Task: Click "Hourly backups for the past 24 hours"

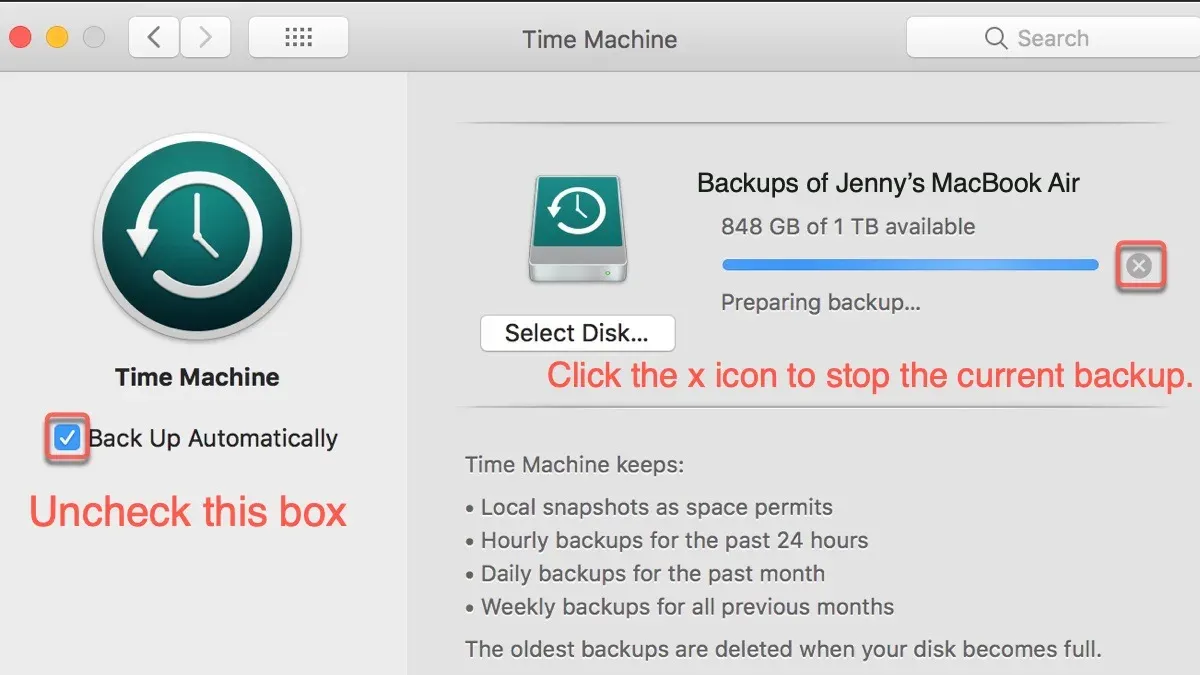Action: coord(674,541)
